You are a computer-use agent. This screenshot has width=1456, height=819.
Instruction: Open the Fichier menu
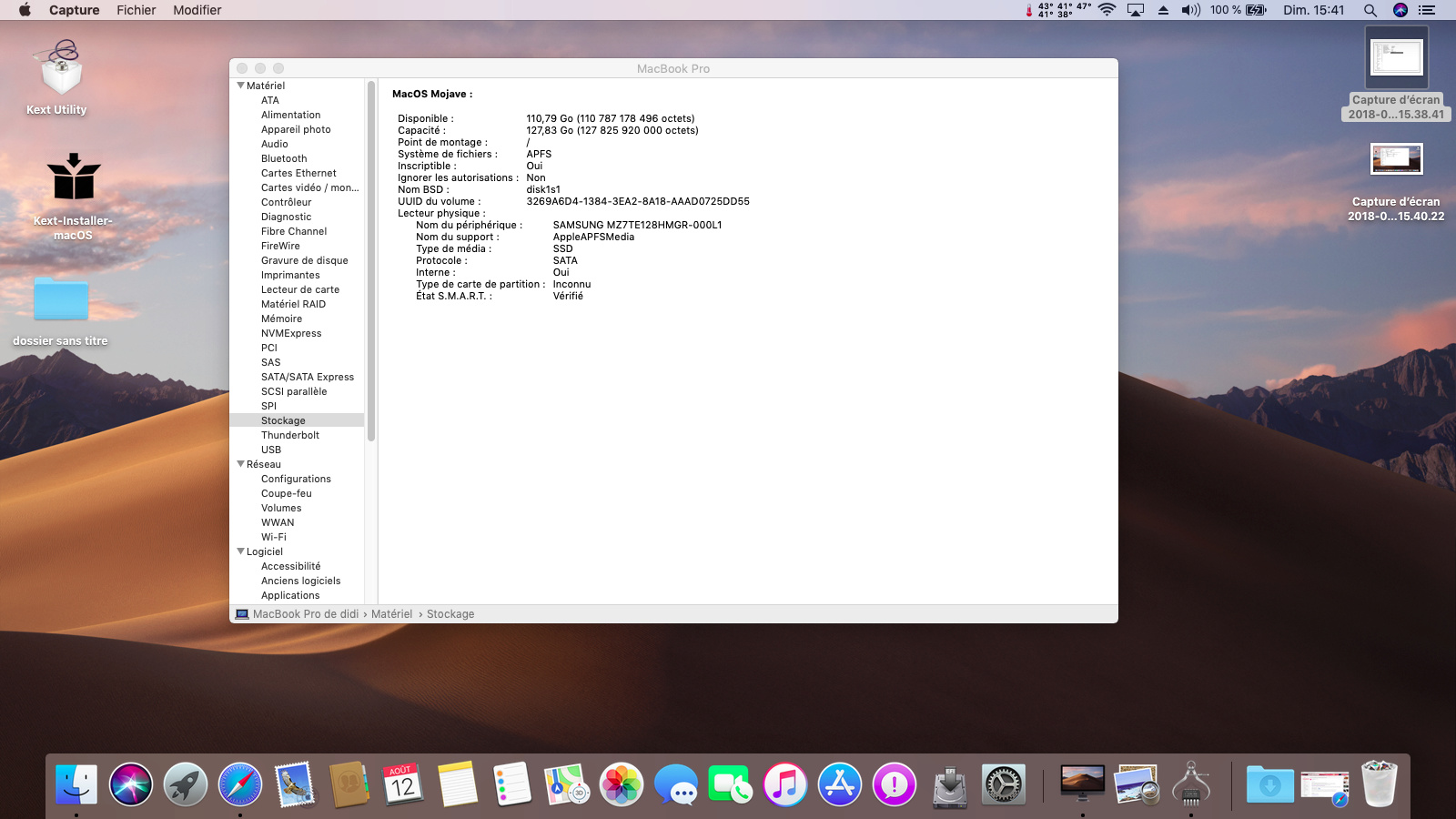click(x=136, y=10)
